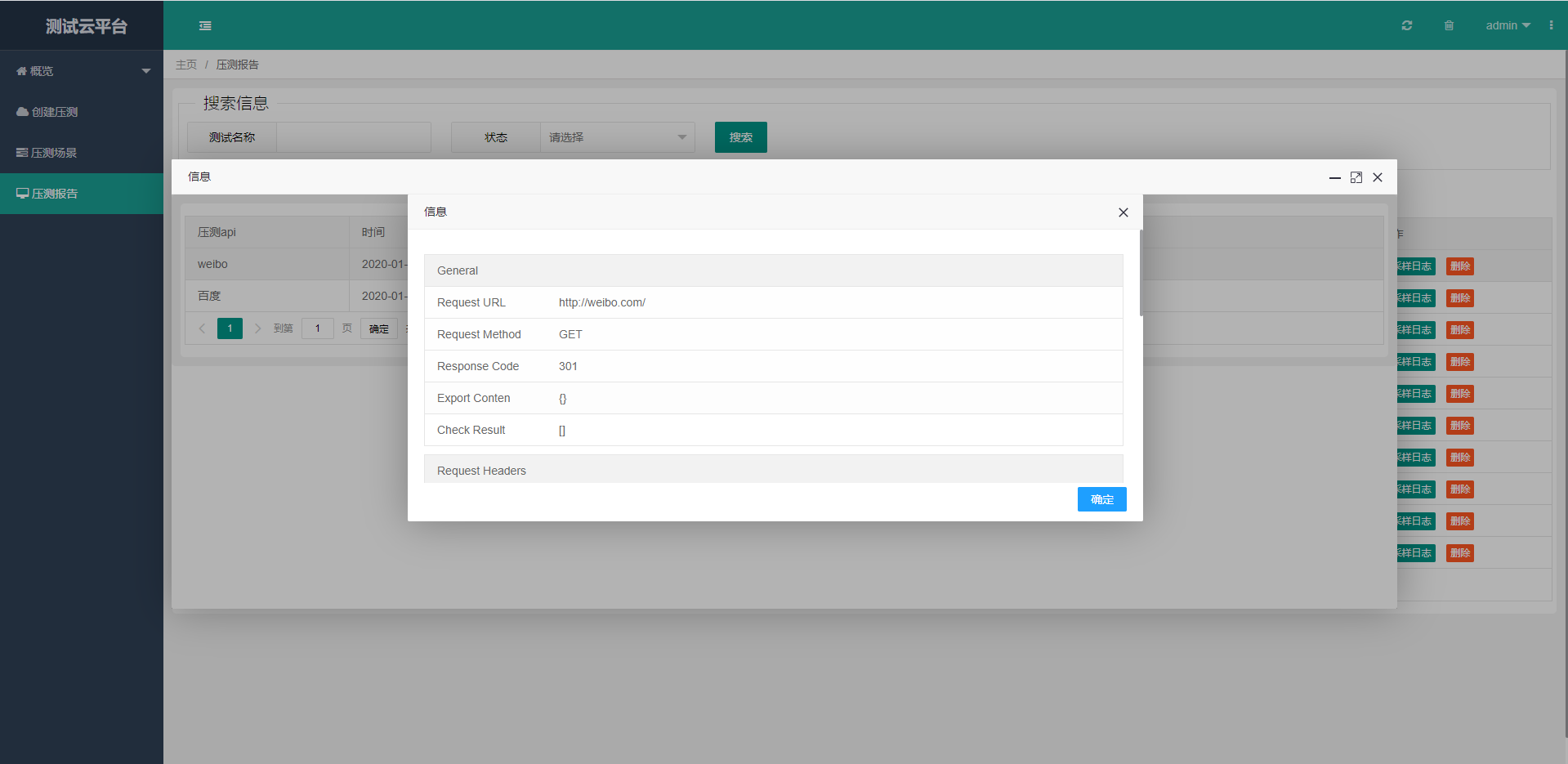Click the General section header
This screenshot has width=1568, height=764.
click(x=774, y=270)
